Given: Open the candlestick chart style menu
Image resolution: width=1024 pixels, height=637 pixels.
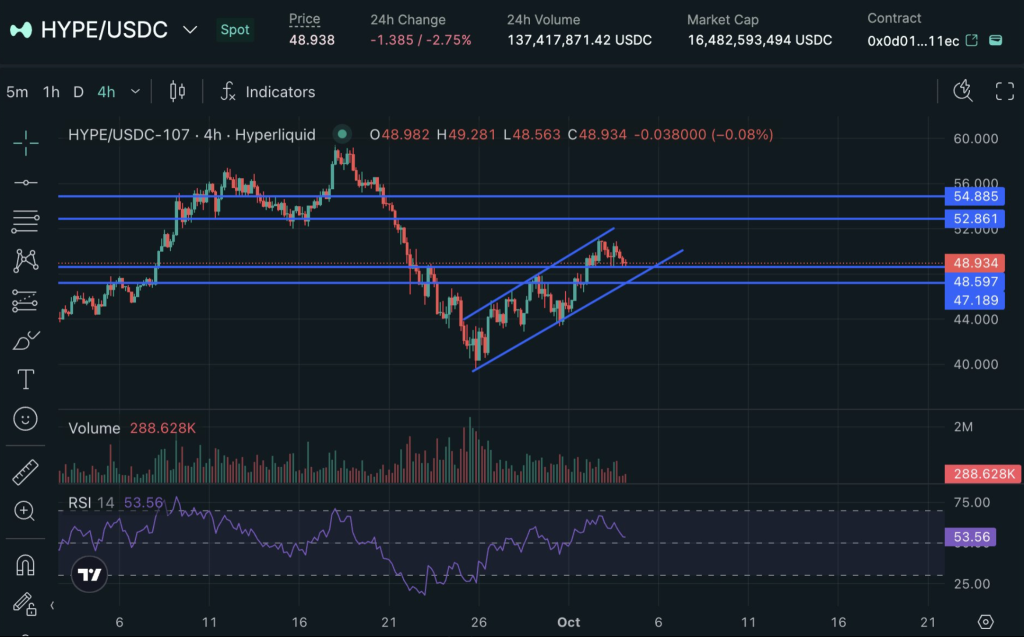Looking at the screenshot, I should pos(177,91).
